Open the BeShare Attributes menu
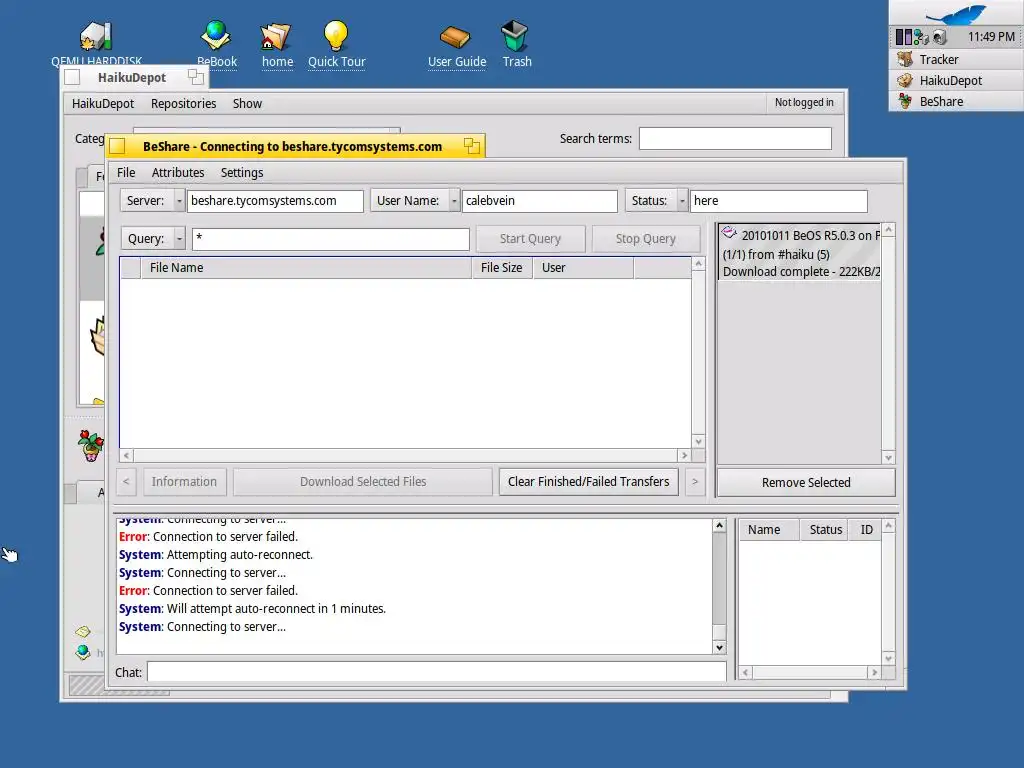Screen dimensions: 1024x768 (x=178, y=172)
